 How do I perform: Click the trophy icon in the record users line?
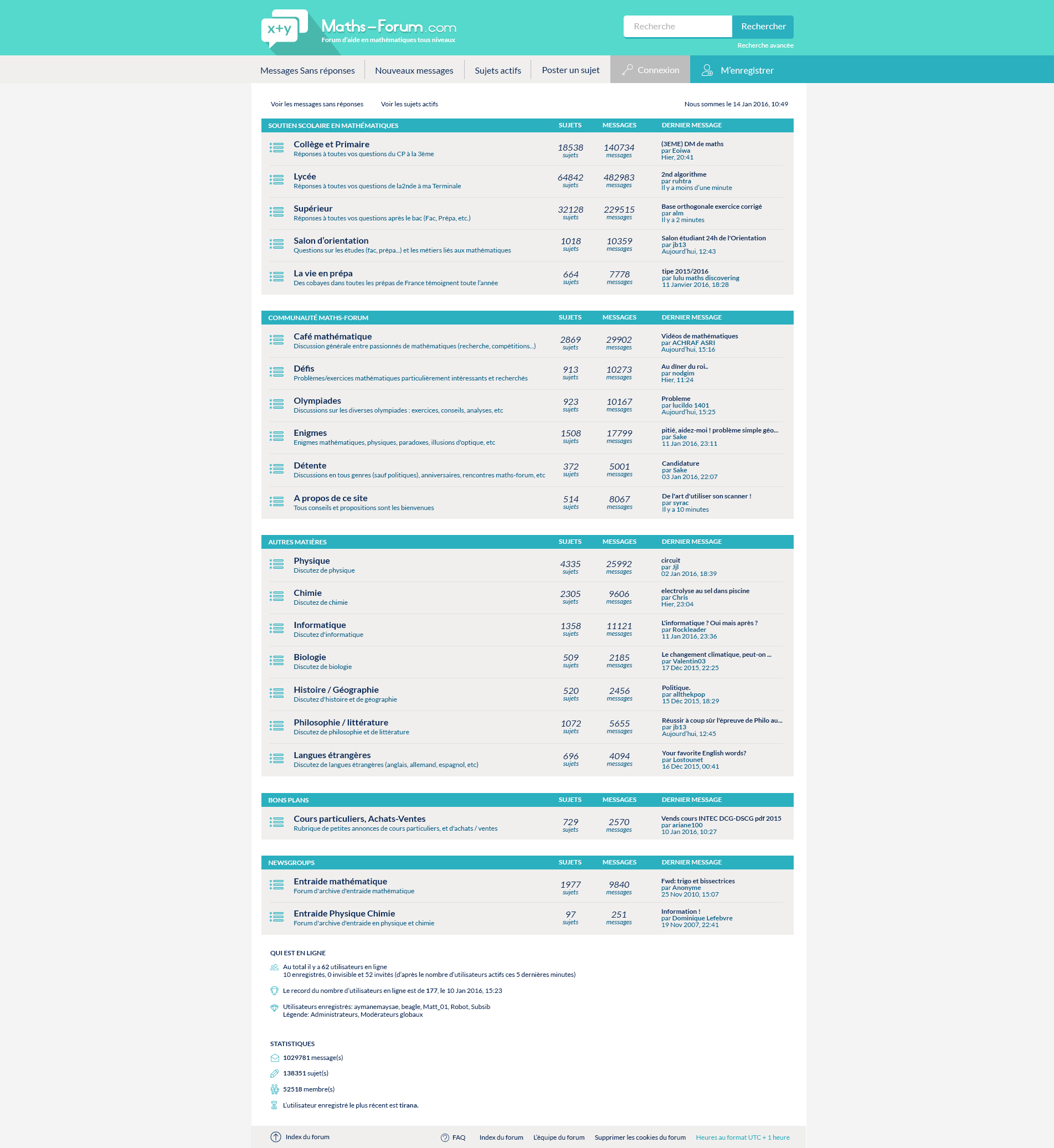[x=274, y=991]
